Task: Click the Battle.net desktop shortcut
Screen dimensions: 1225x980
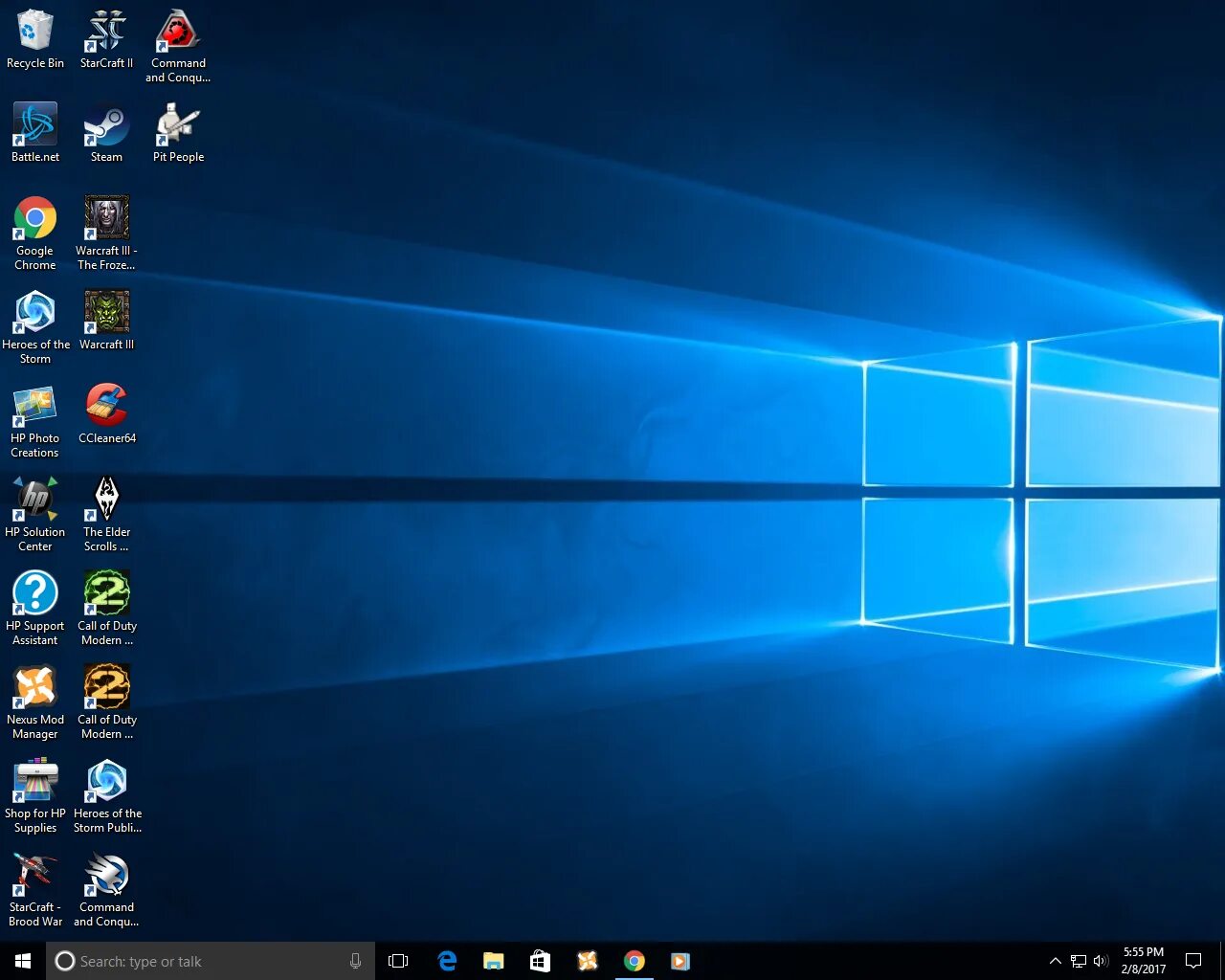Action: pos(35,133)
